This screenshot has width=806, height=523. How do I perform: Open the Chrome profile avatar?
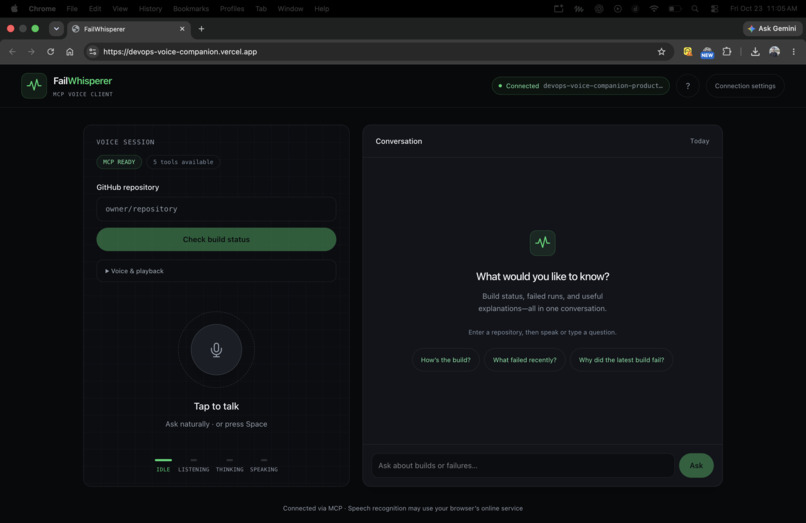coord(775,51)
